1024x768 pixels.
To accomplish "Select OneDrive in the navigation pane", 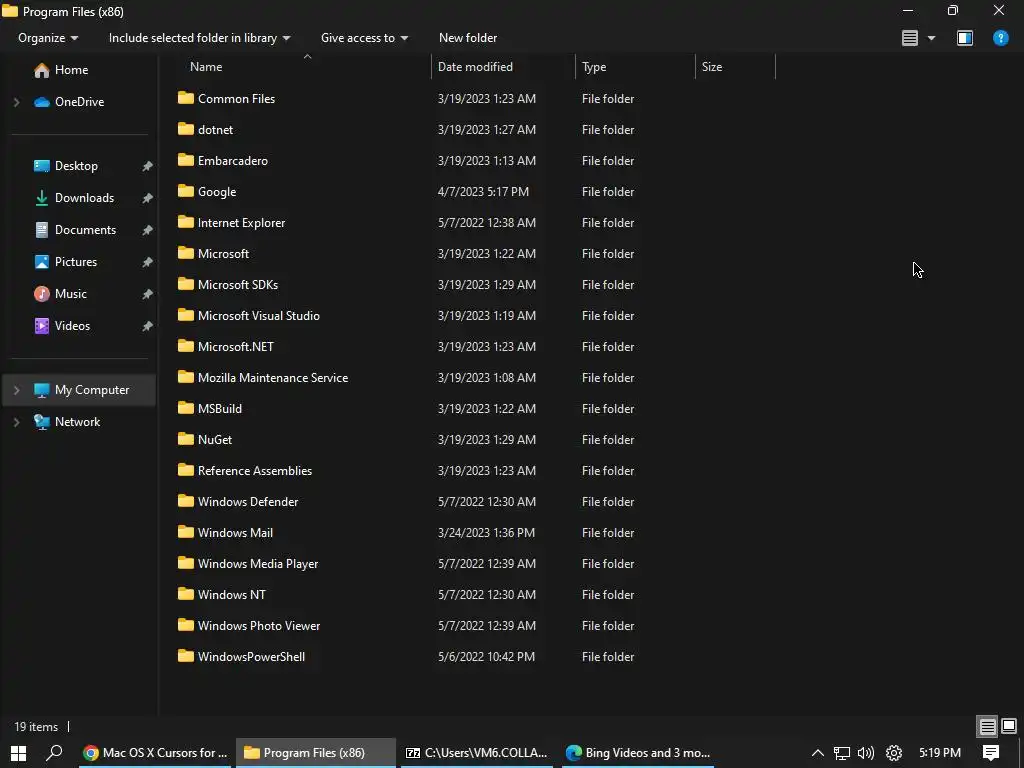I will point(79,102).
